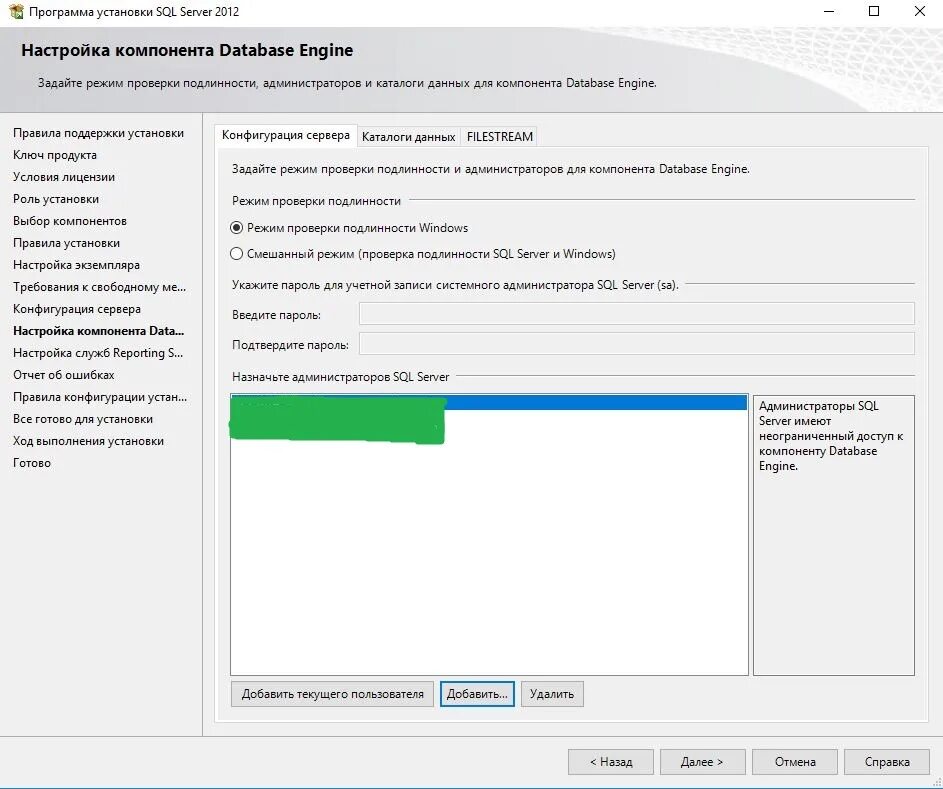This screenshot has height=789, width=943.
Task: Click the Добавить... button
Action: pyautogui.click(x=477, y=694)
